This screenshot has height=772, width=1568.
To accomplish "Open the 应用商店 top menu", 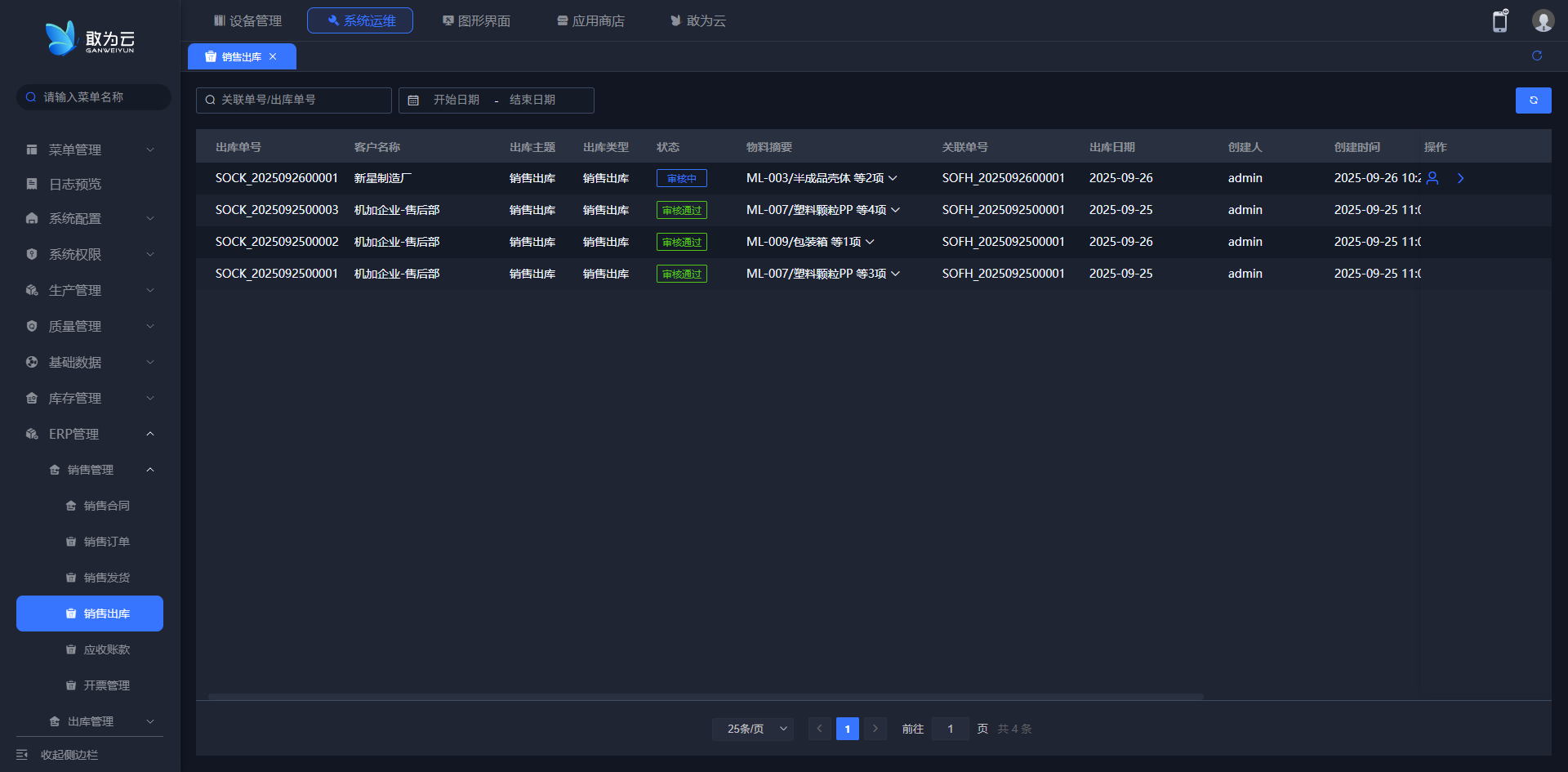I will [x=590, y=20].
